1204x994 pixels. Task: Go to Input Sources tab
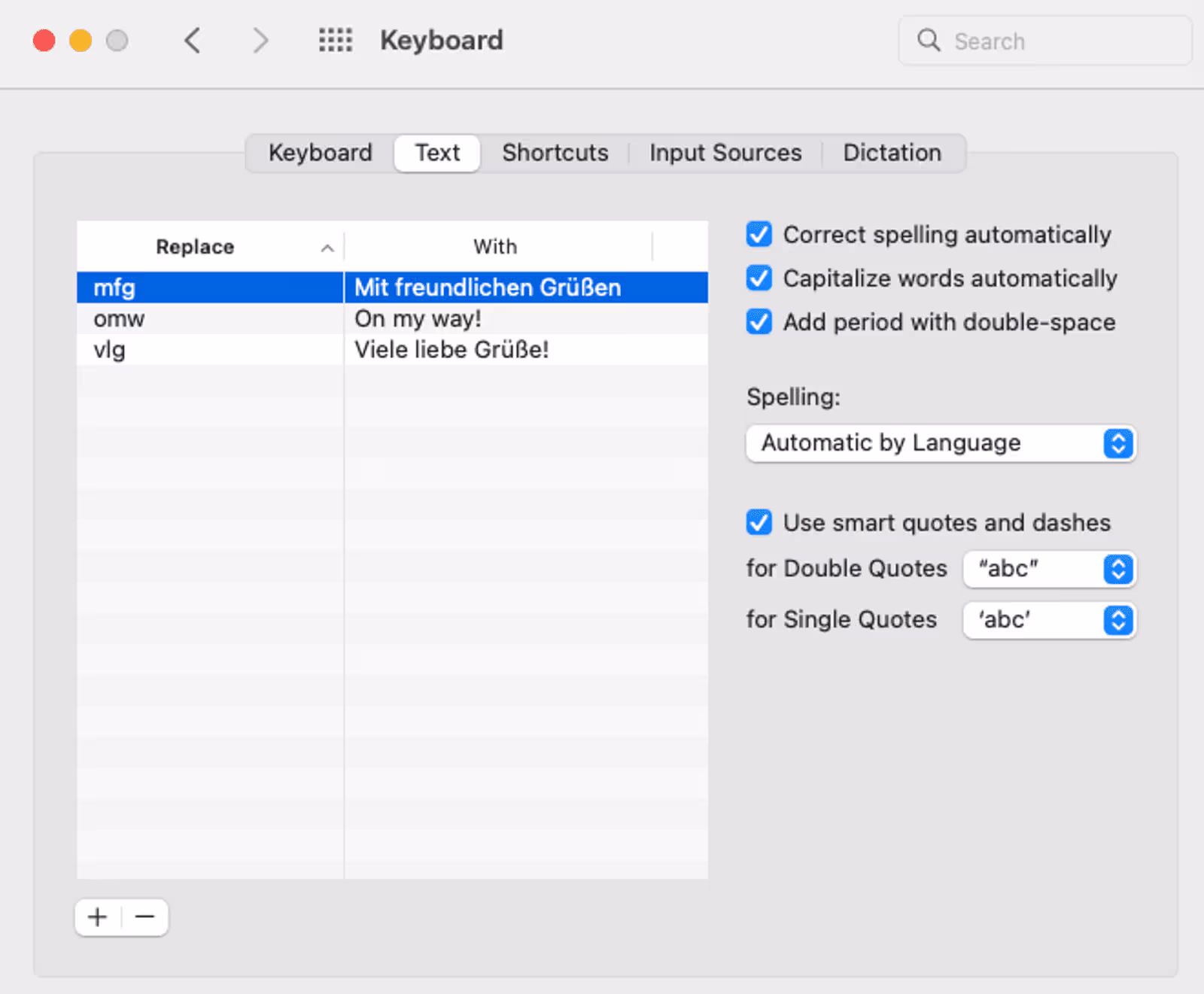(x=725, y=153)
